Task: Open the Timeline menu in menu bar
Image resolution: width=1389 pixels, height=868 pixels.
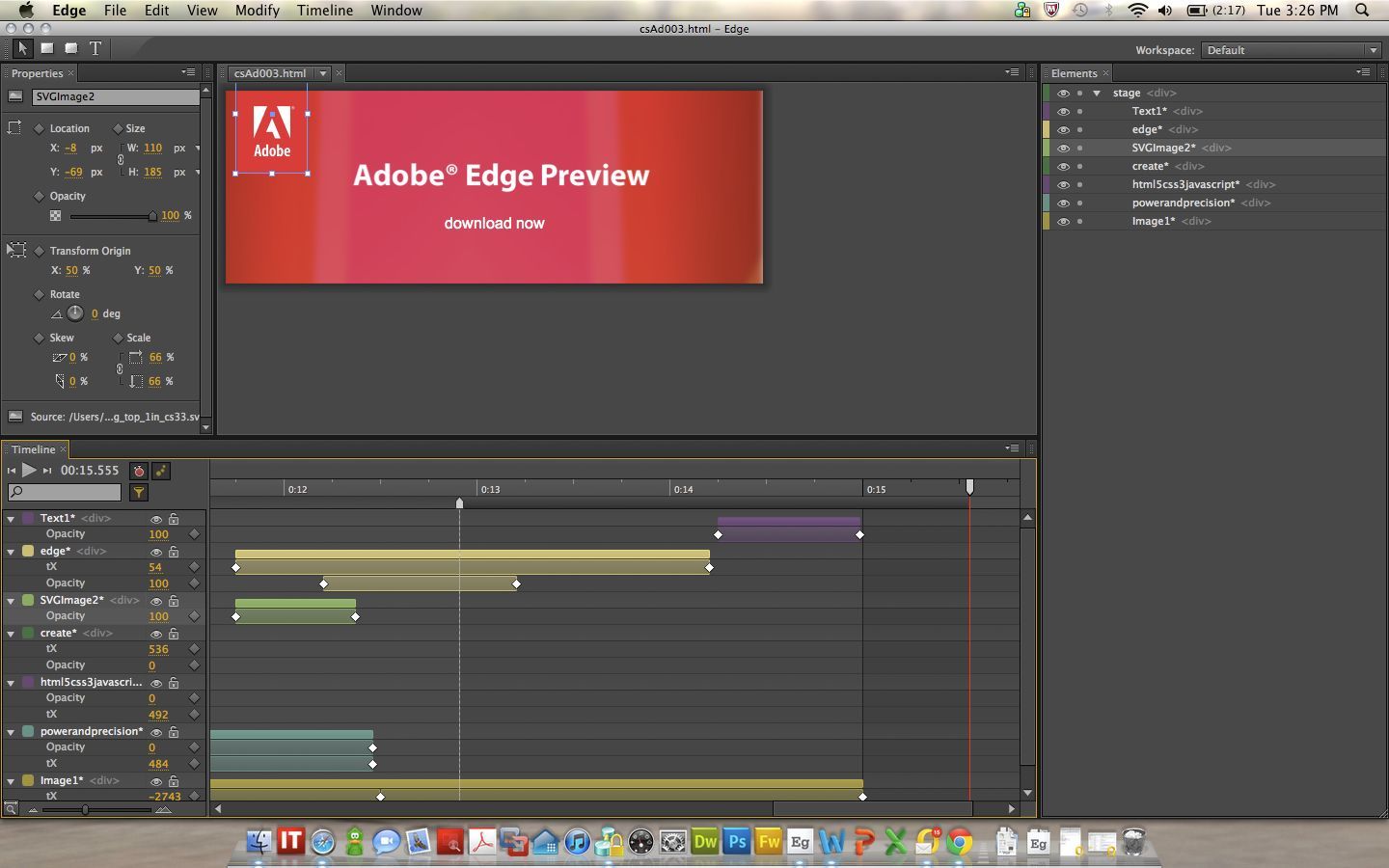Action: [324, 11]
